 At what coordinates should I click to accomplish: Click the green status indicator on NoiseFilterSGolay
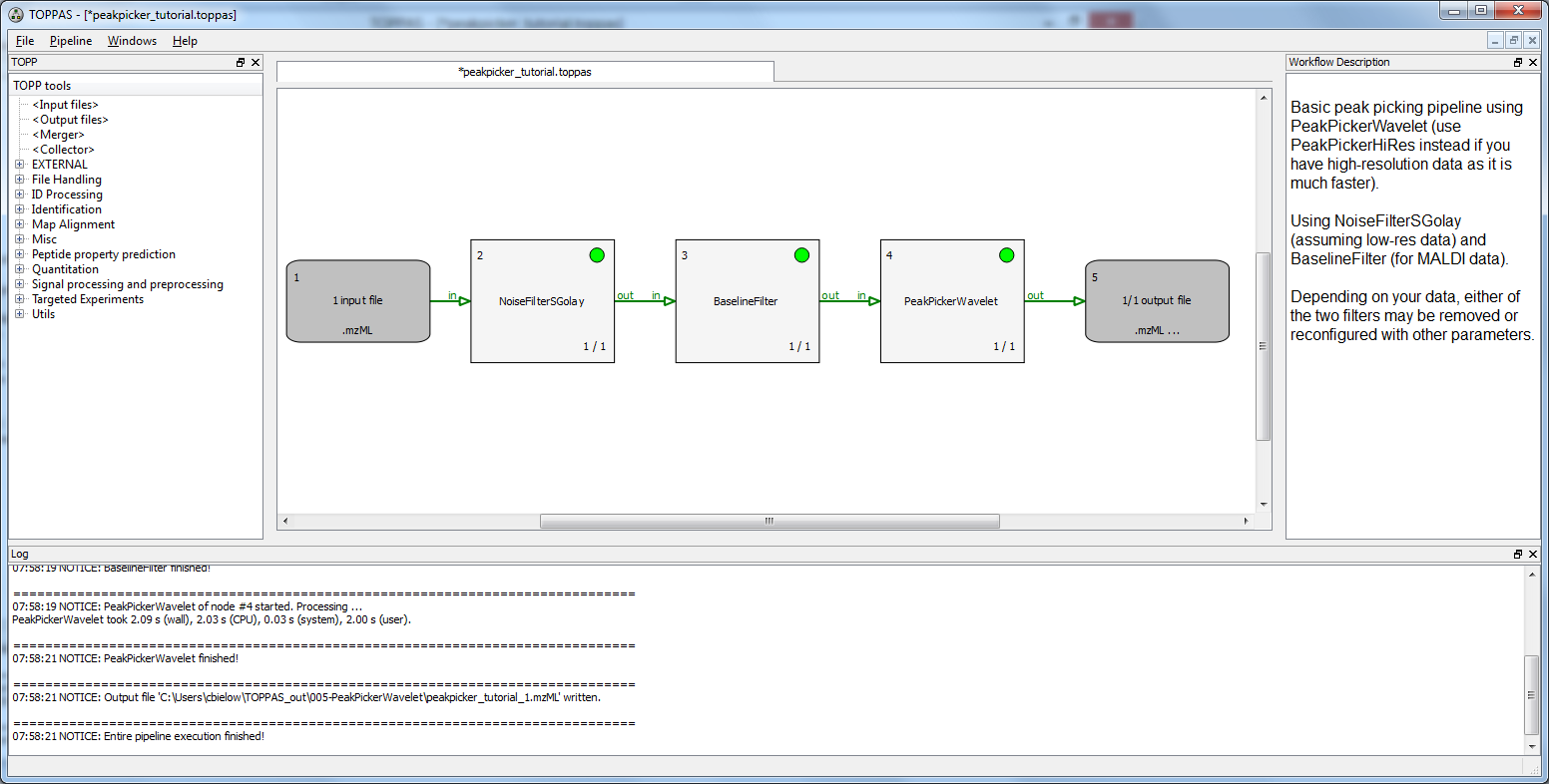pos(597,255)
